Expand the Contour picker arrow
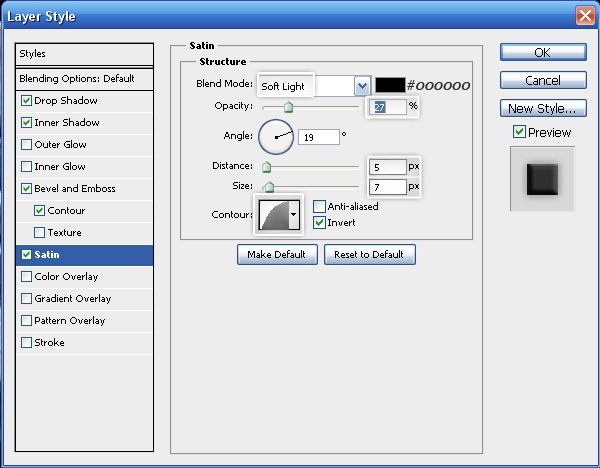600x468 pixels. coord(293,214)
